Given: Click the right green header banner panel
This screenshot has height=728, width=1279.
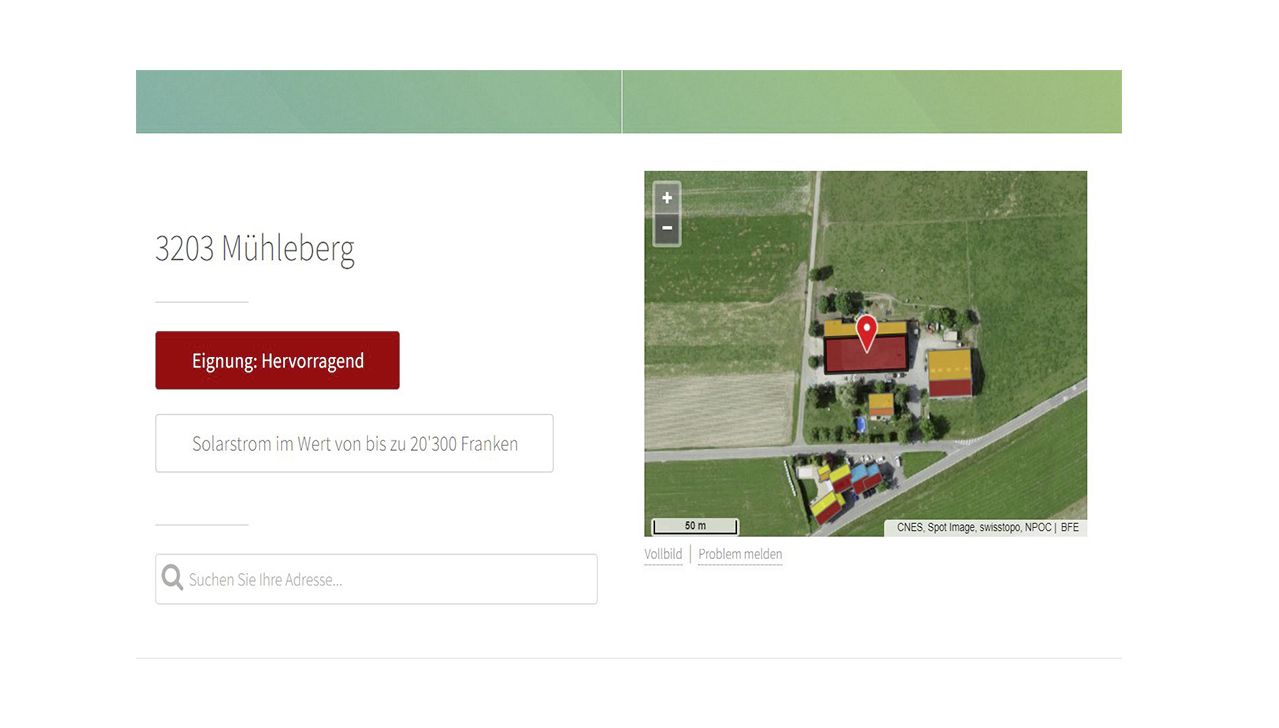Looking at the screenshot, I should pyautogui.click(x=872, y=101).
